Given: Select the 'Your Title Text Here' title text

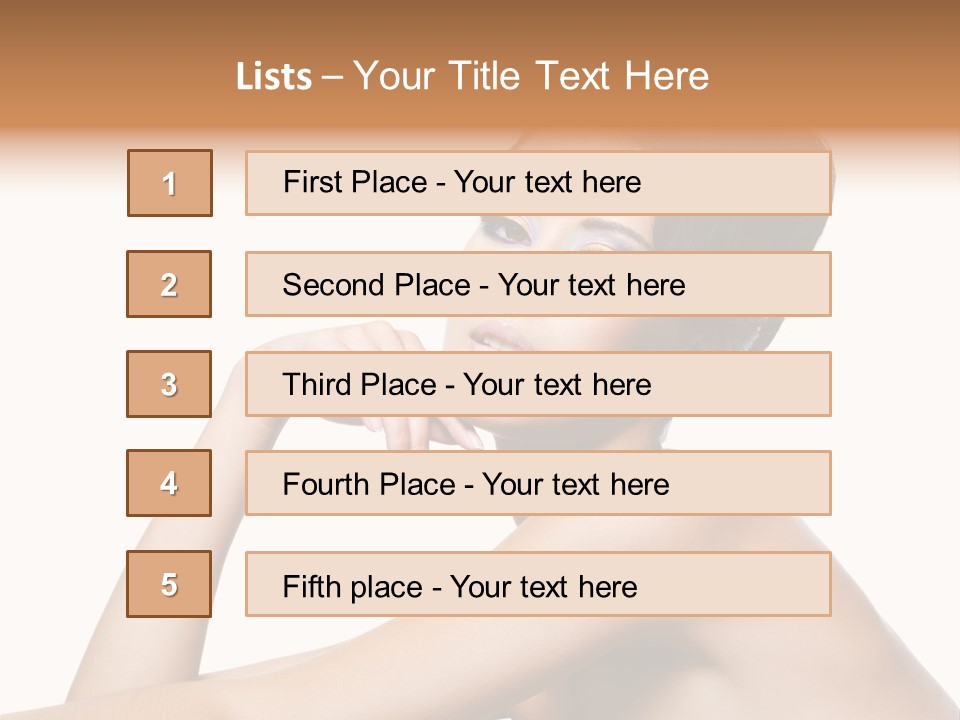Looking at the screenshot, I should [x=531, y=76].
